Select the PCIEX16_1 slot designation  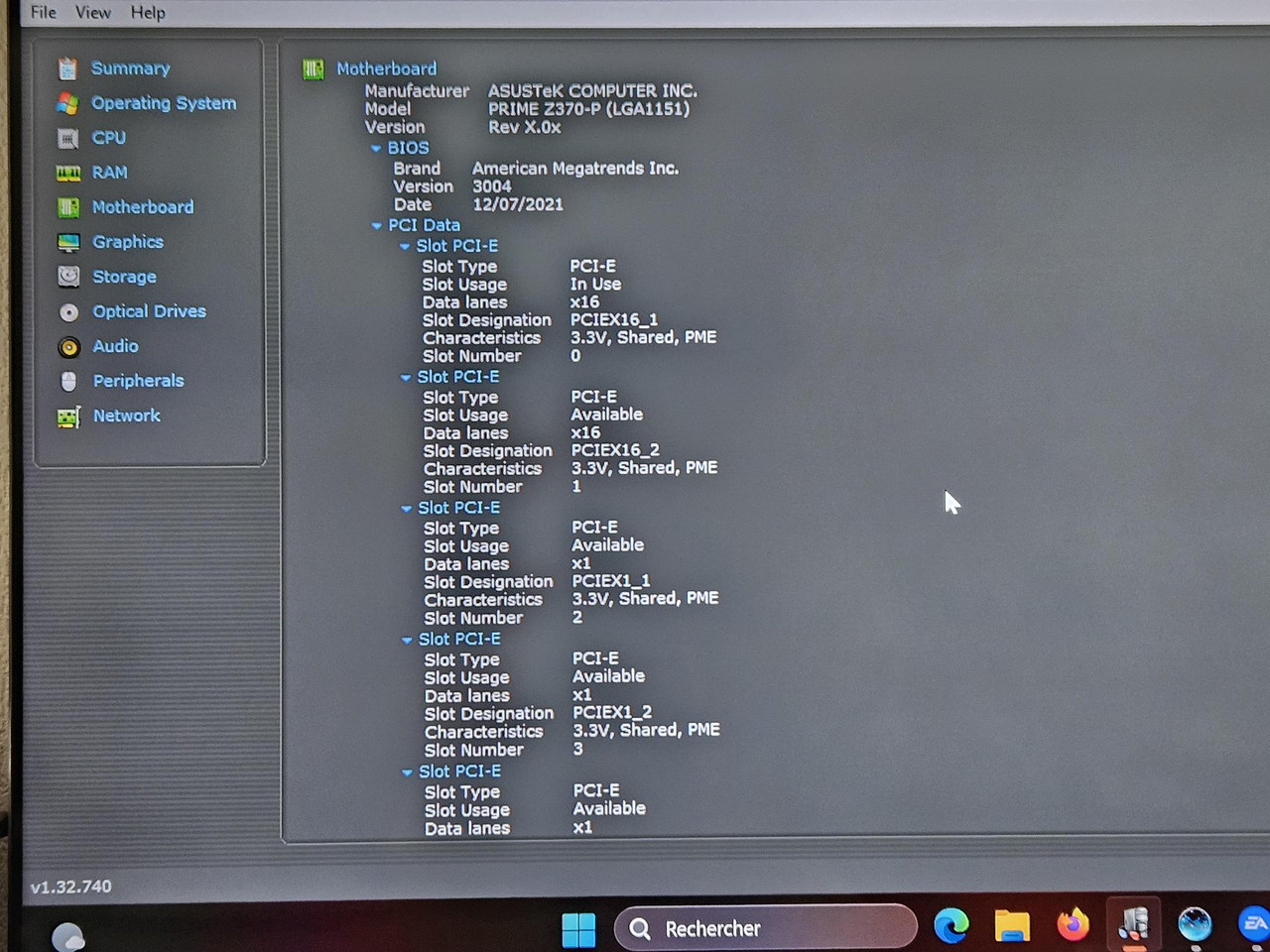tap(614, 319)
